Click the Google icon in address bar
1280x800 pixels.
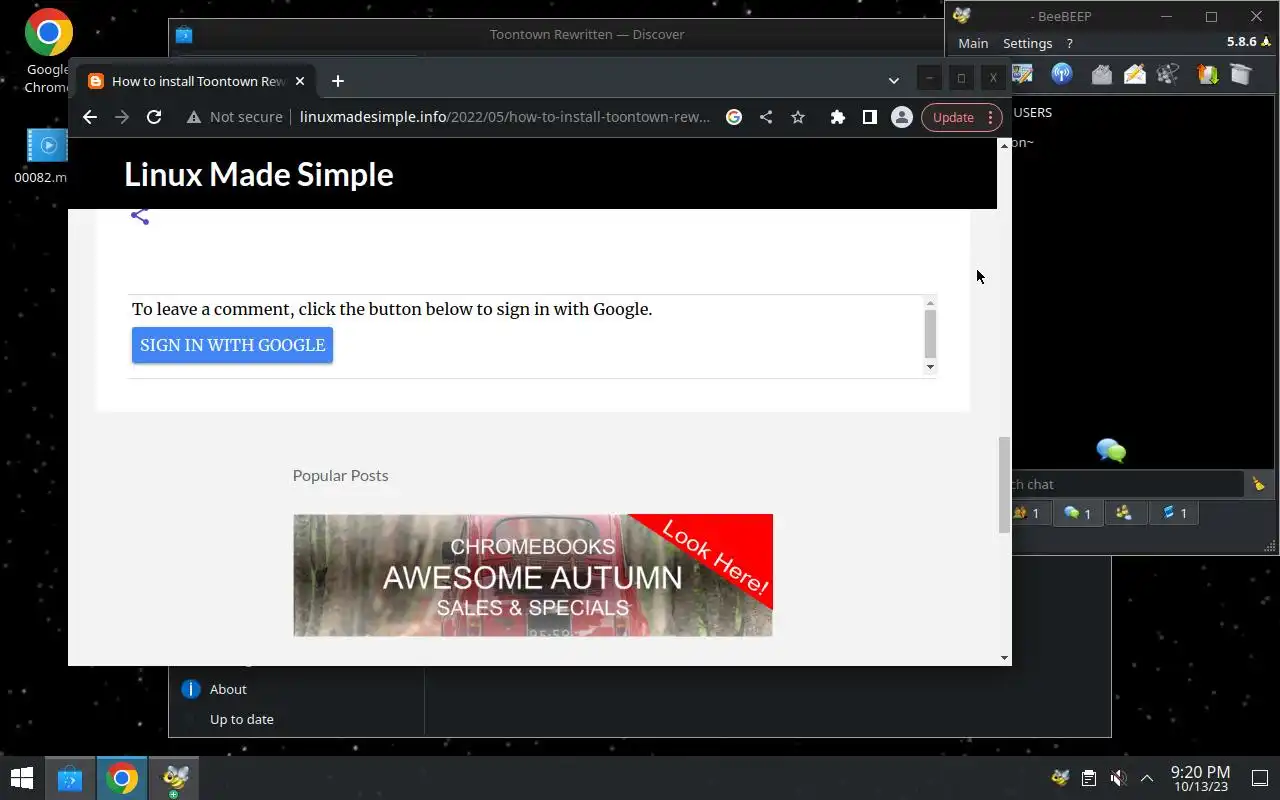coord(734,117)
